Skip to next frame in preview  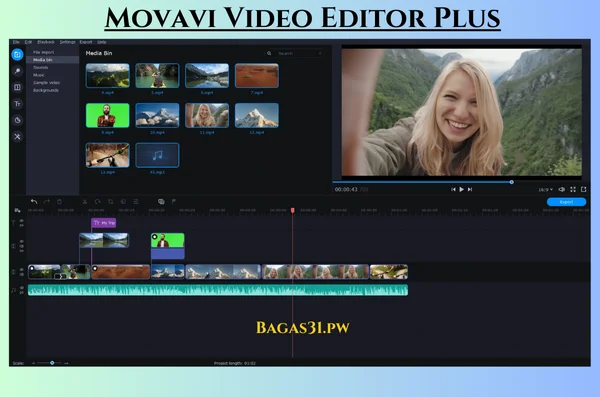coord(470,189)
